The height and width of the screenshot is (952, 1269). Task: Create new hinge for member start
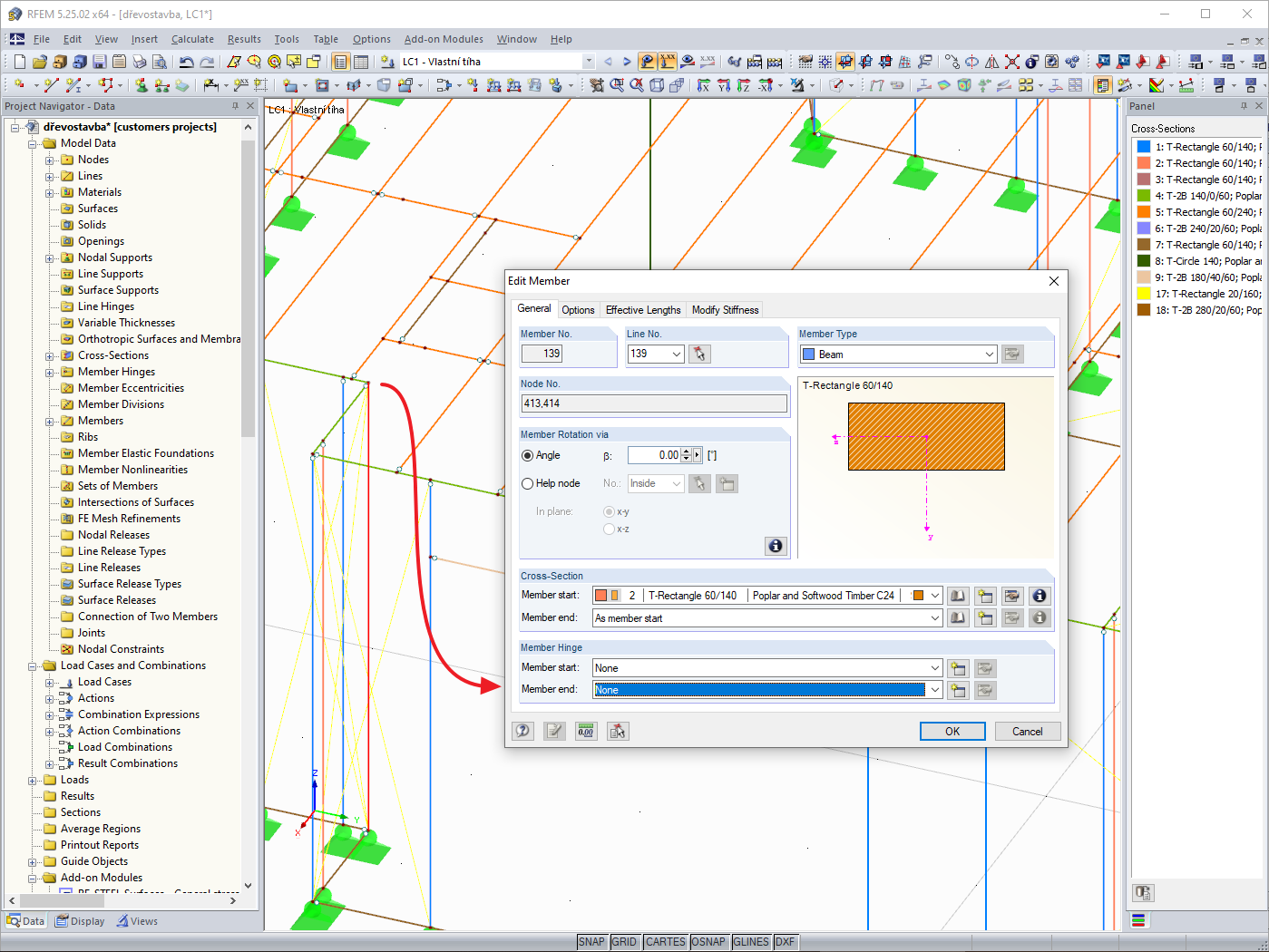[957, 668]
